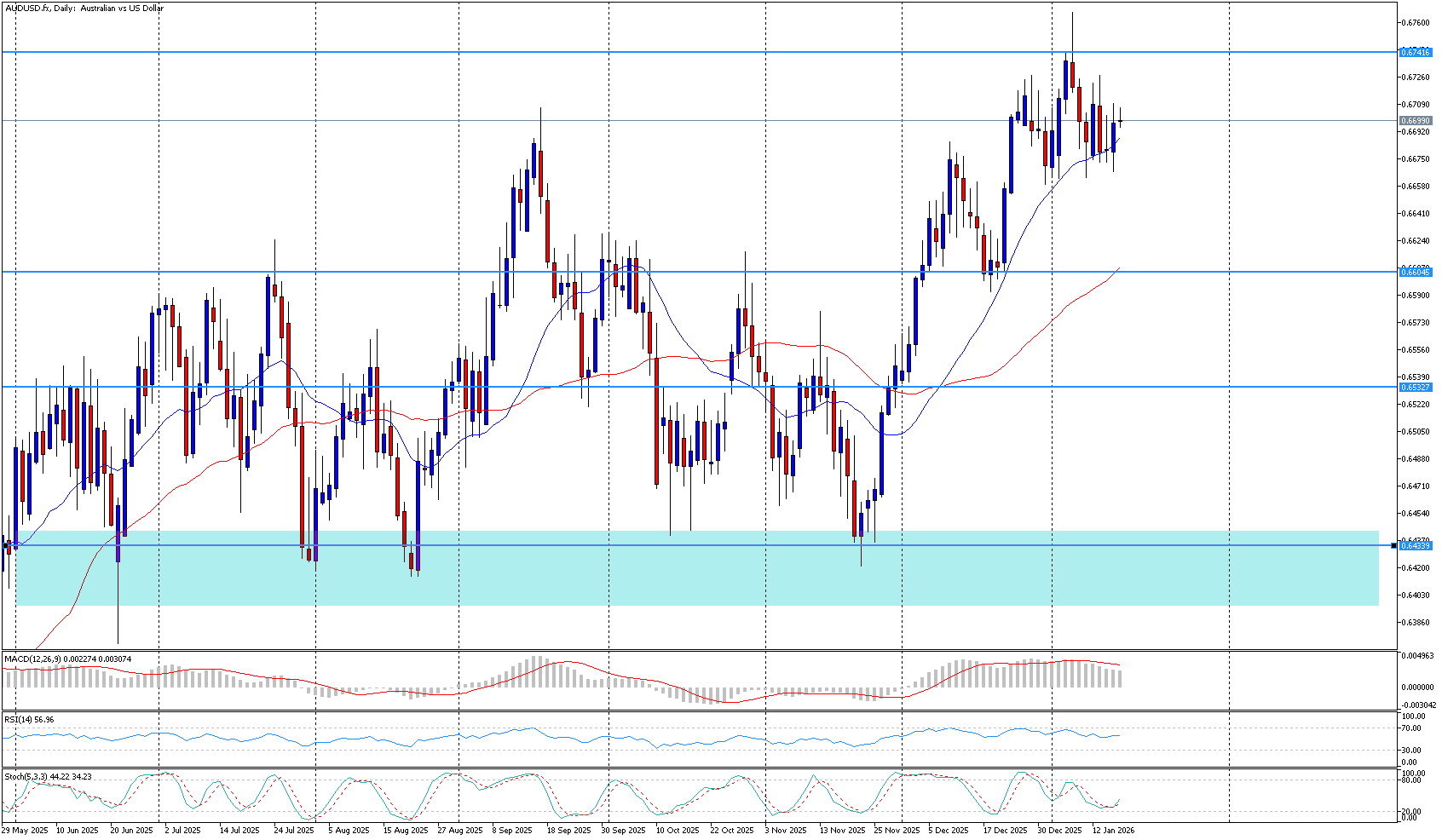The height and width of the screenshot is (840, 1442).
Task: Click the current price tag 0.66990
Action: pyautogui.click(x=1415, y=121)
